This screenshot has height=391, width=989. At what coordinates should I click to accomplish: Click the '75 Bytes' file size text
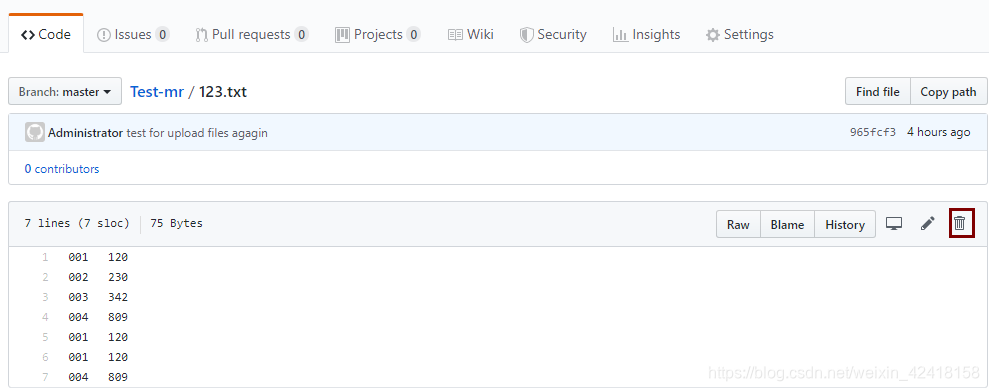(177, 223)
